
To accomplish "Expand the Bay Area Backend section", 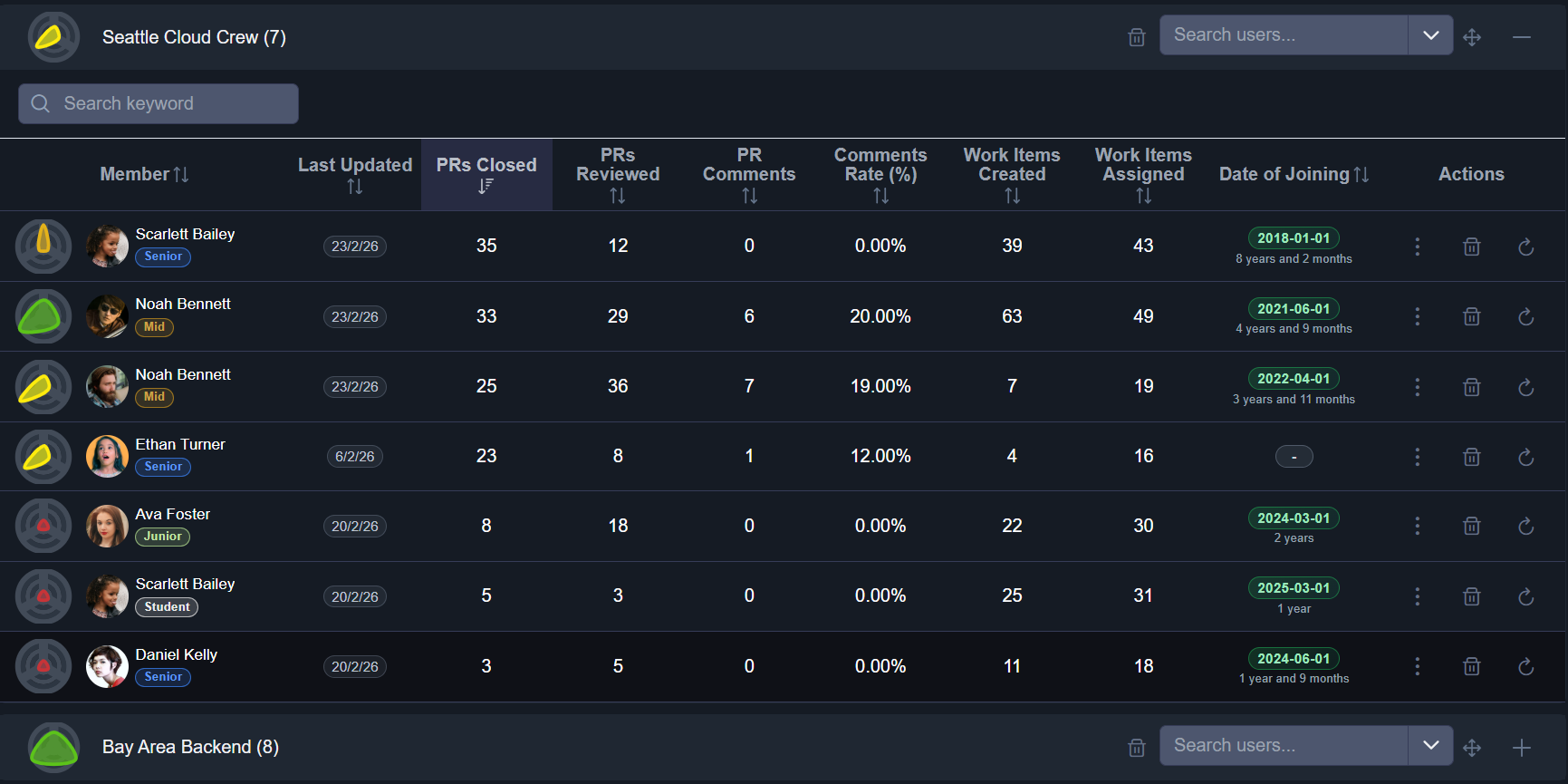I will (x=1522, y=748).
